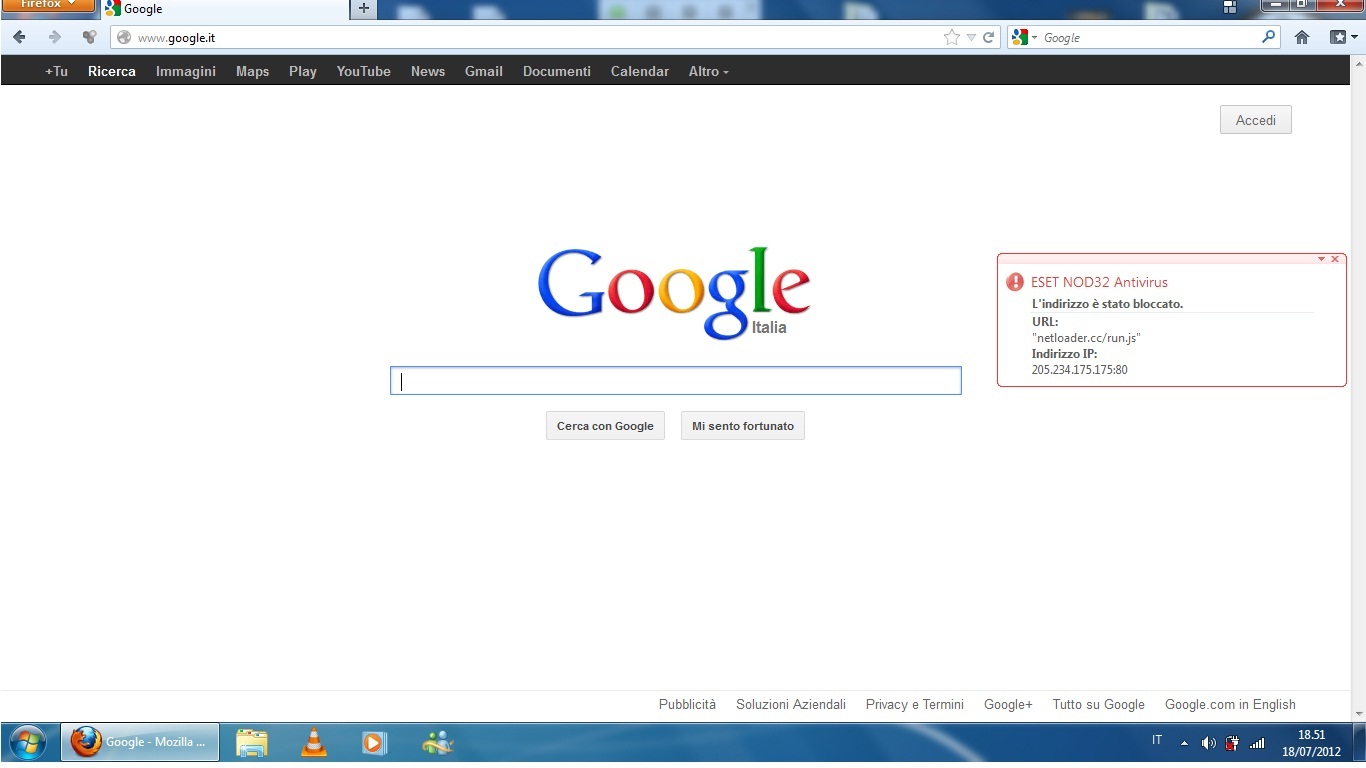1366x768 pixels.
Task: Open Gmail in Google bar
Action: click(x=484, y=71)
